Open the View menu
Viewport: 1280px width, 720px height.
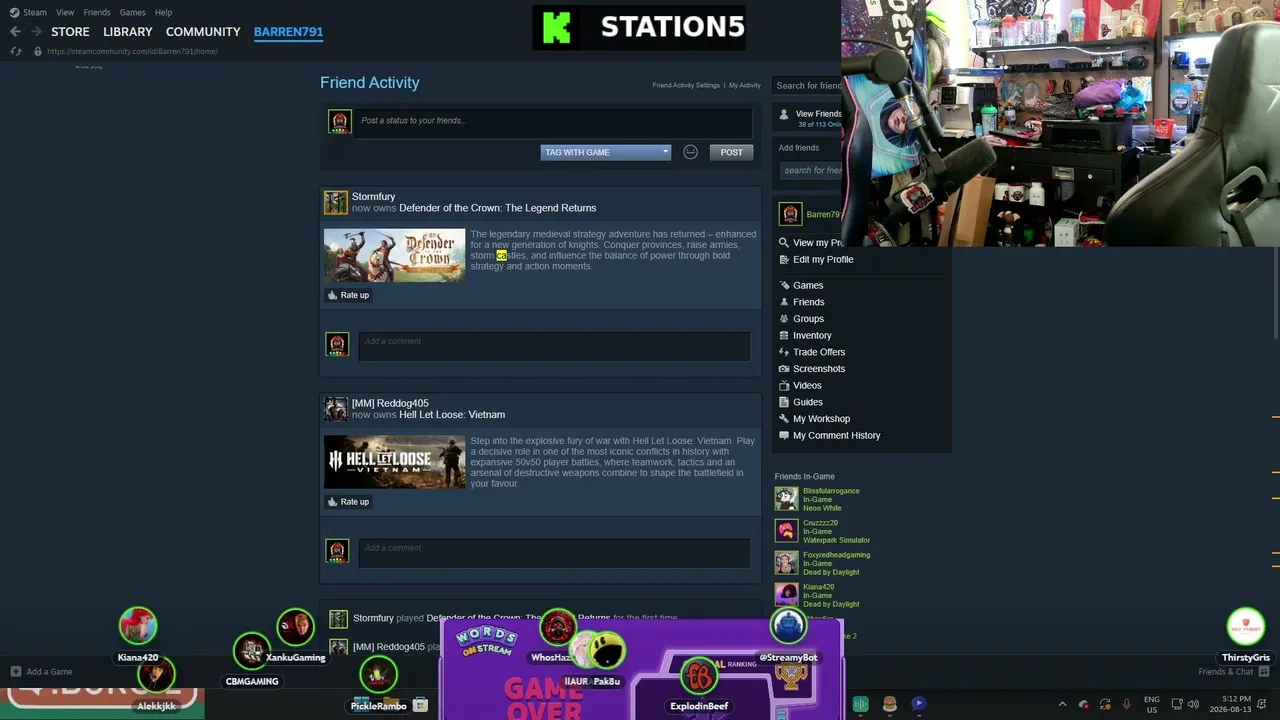coord(65,12)
